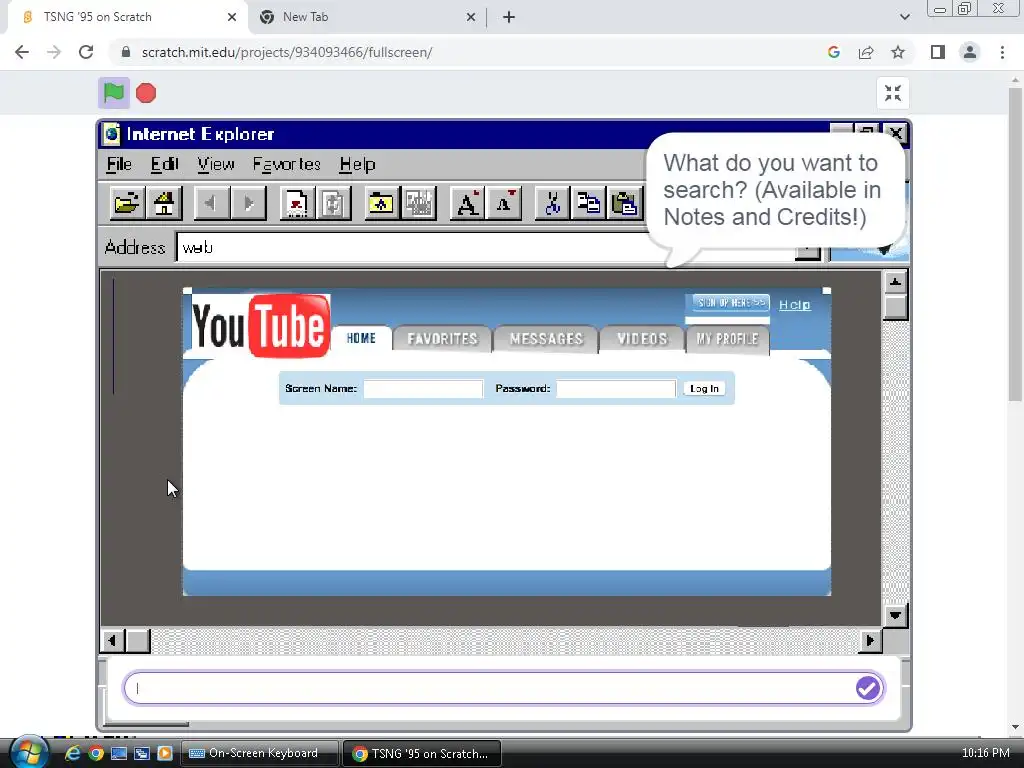Open the Favorites folder toolbar icon
The image size is (1024, 768).
[x=381, y=203]
